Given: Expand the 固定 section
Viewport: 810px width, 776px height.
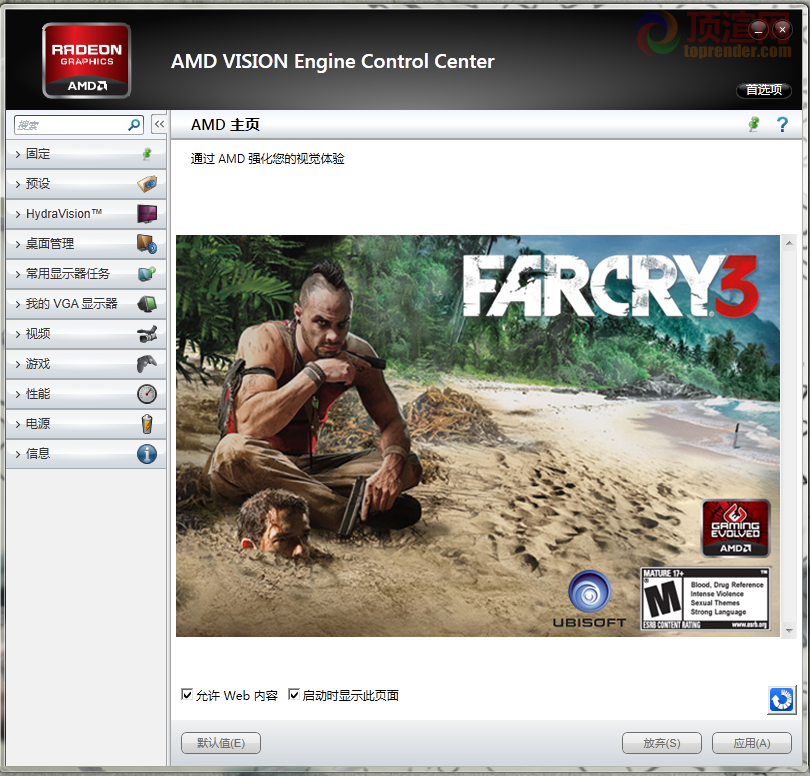Looking at the screenshot, I should pos(86,154).
